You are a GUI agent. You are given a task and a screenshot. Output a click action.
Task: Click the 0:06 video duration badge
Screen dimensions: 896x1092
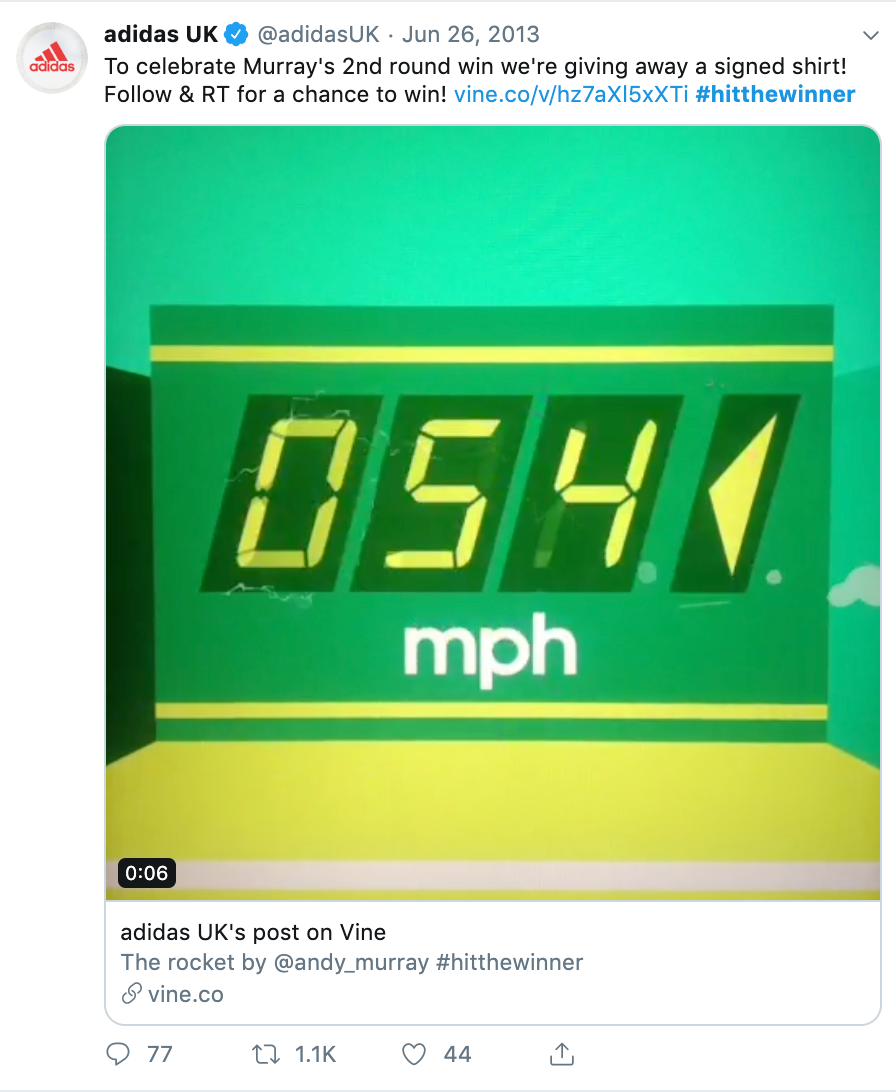[146, 873]
